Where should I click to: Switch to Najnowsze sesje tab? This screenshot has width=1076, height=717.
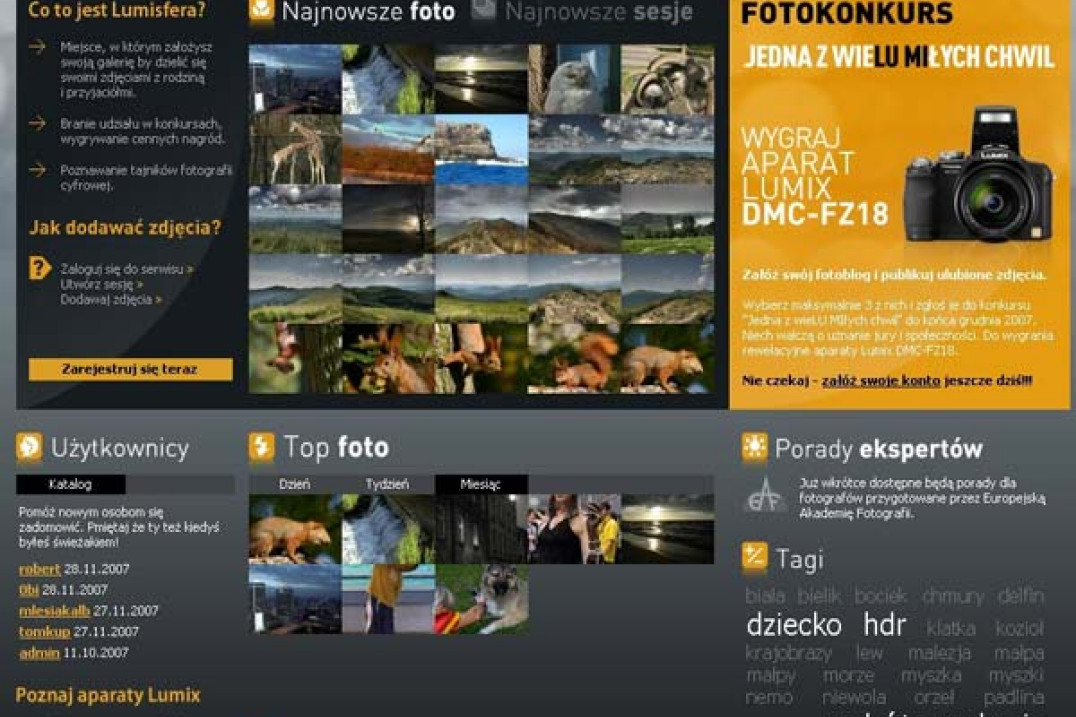[598, 12]
